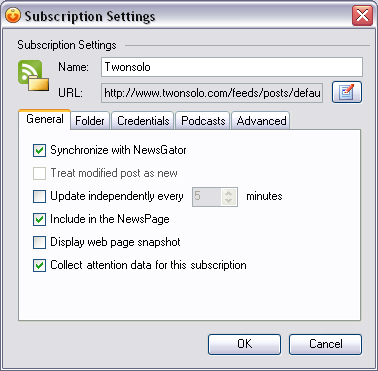The height and width of the screenshot is (371, 378).
Task: Uncheck Collect attention data for this subscription
Action: click(x=39, y=265)
